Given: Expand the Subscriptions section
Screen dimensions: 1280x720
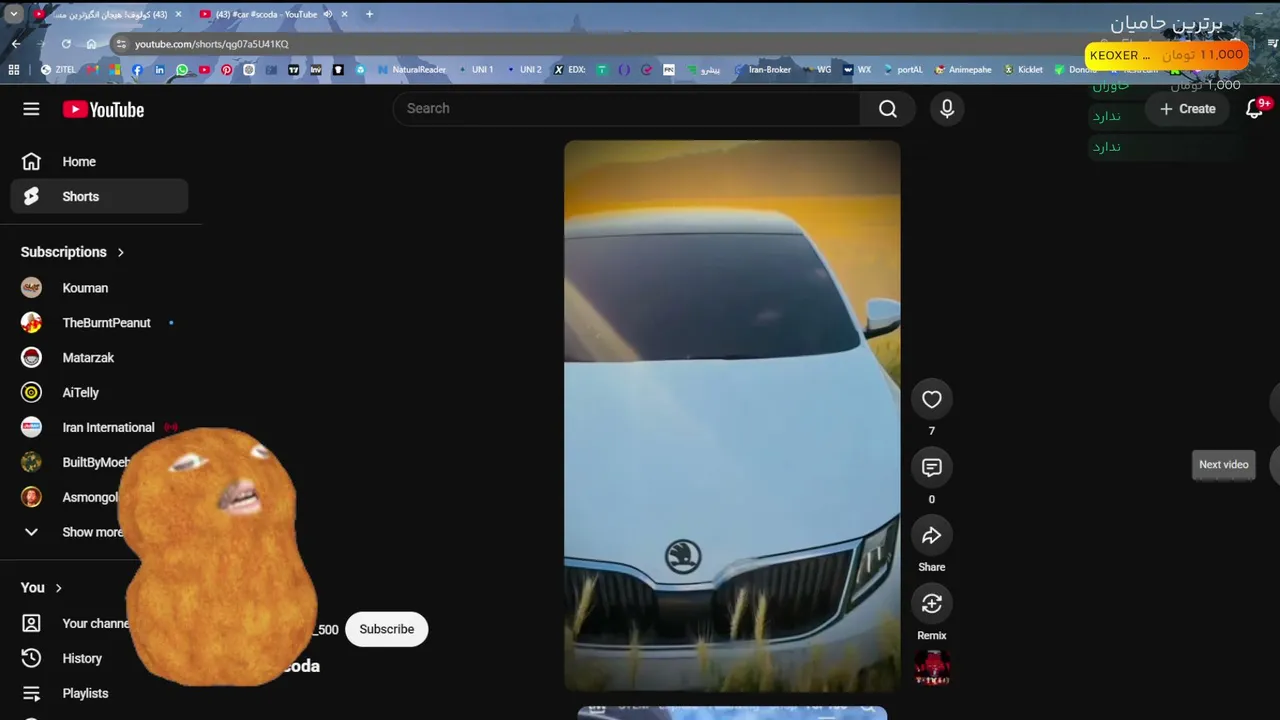Looking at the screenshot, I should (x=73, y=252).
